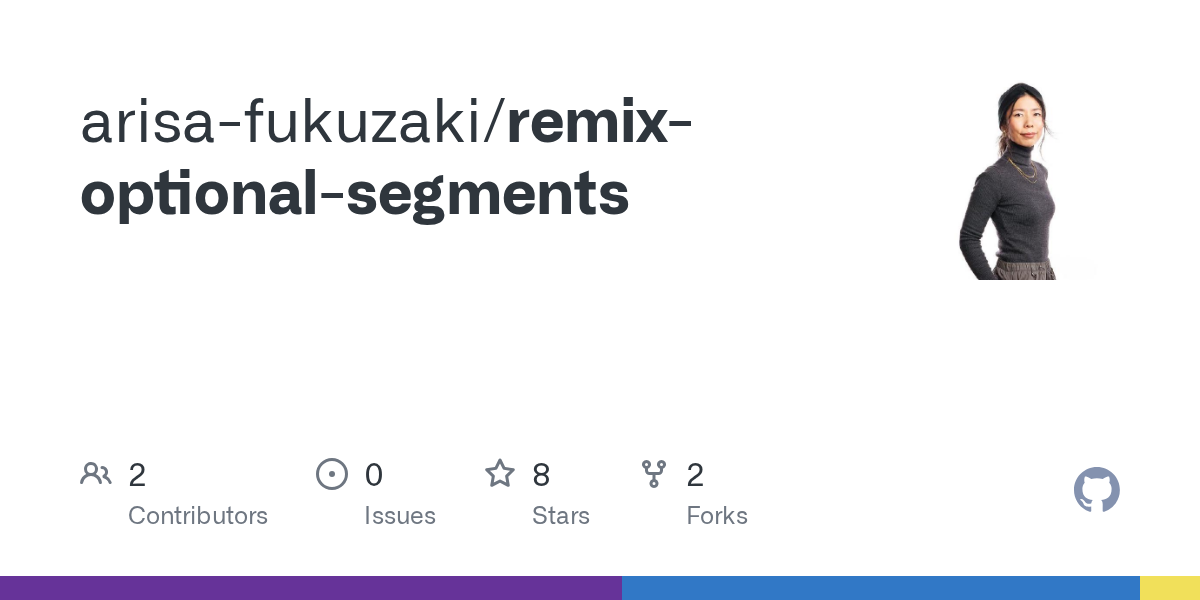Click the contributor count number 2
1200x600 pixels.
pyautogui.click(x=137, y=475)
